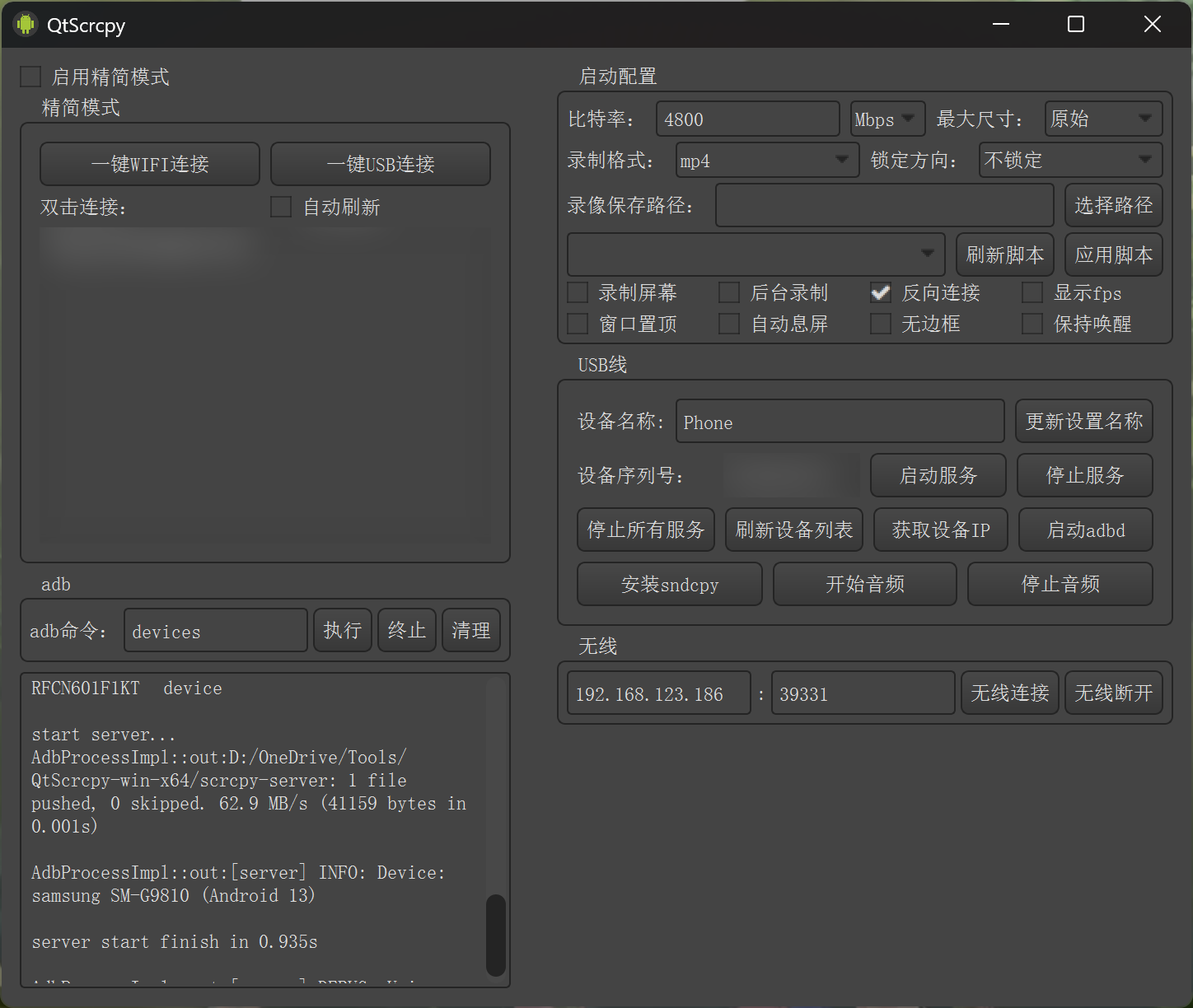1193x1008 pixels.
Task: Click the 更新设置名称 button
Action: coord(1084,421)
